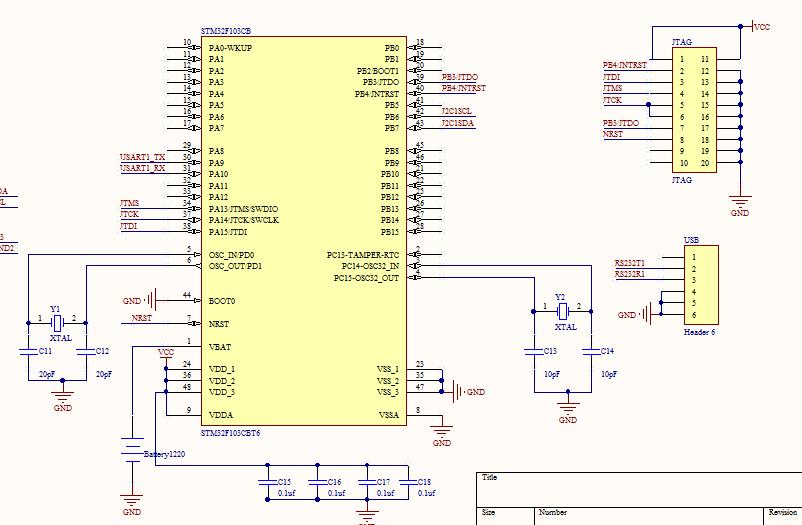Click the OSC_OUT/PD1 pin name
The image size is (802, 525).
coord(235,266)
